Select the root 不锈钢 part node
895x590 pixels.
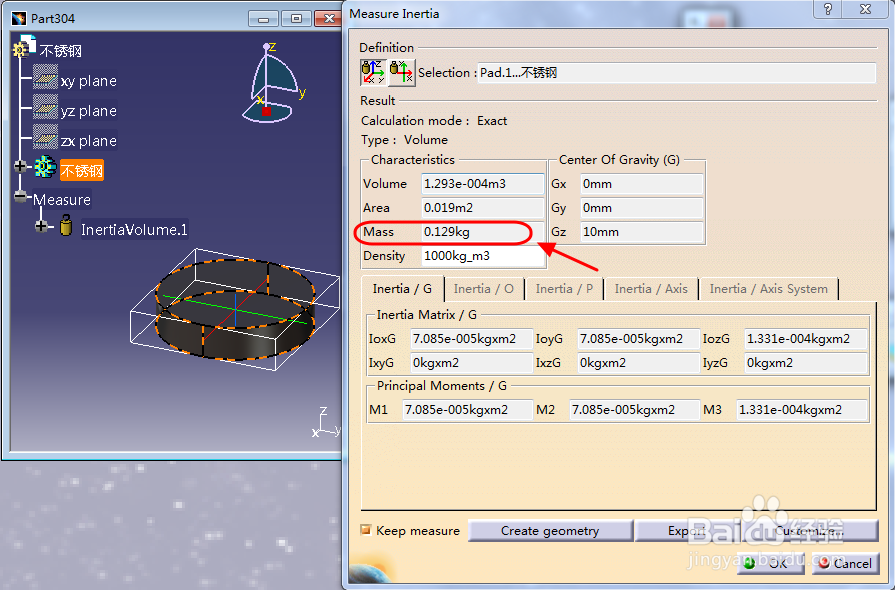(x=61, y=51)
